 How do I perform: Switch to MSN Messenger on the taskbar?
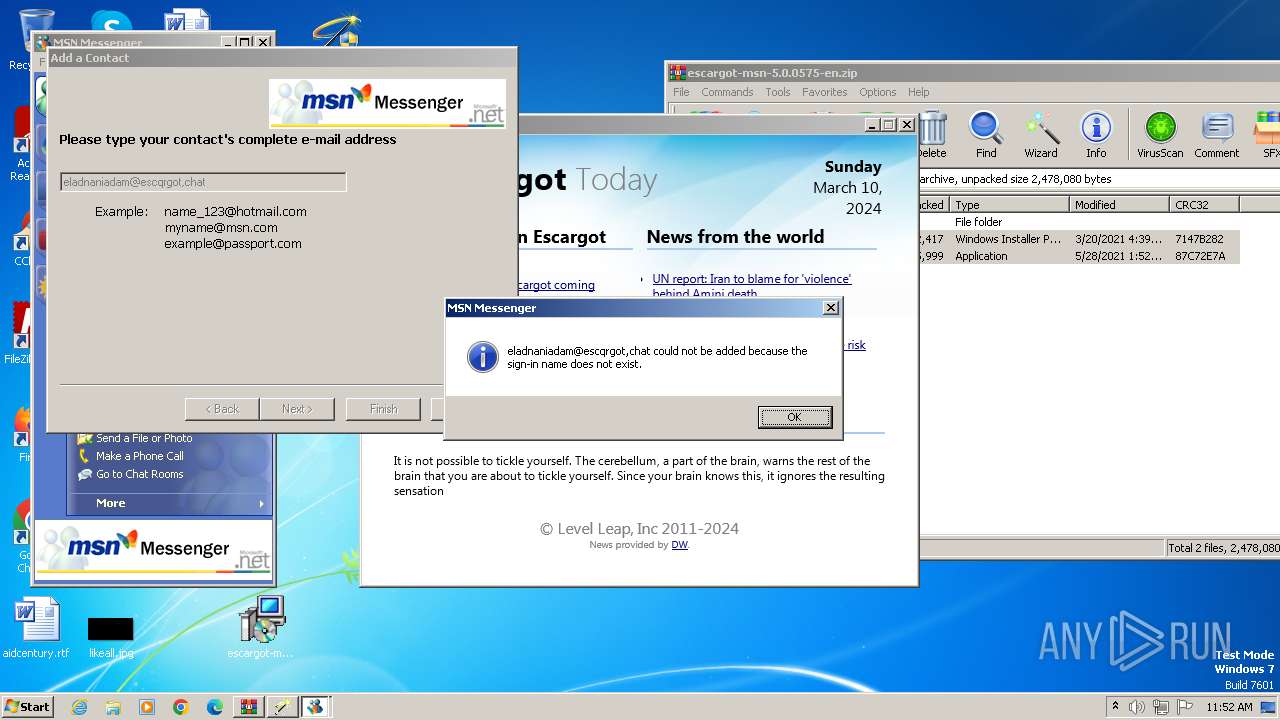[x=316, y=707]
